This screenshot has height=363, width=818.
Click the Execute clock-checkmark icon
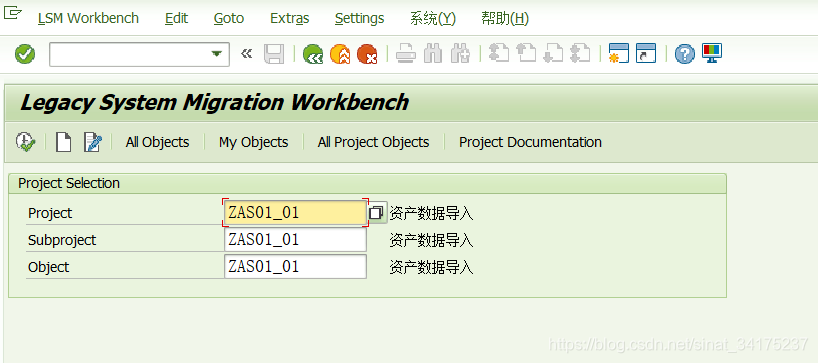click(25, 142)
